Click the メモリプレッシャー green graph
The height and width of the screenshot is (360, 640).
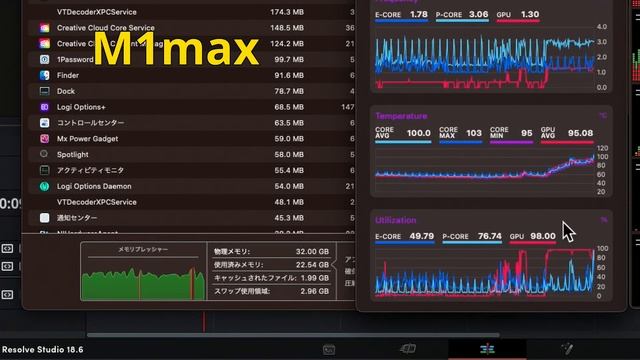[143, 284]
